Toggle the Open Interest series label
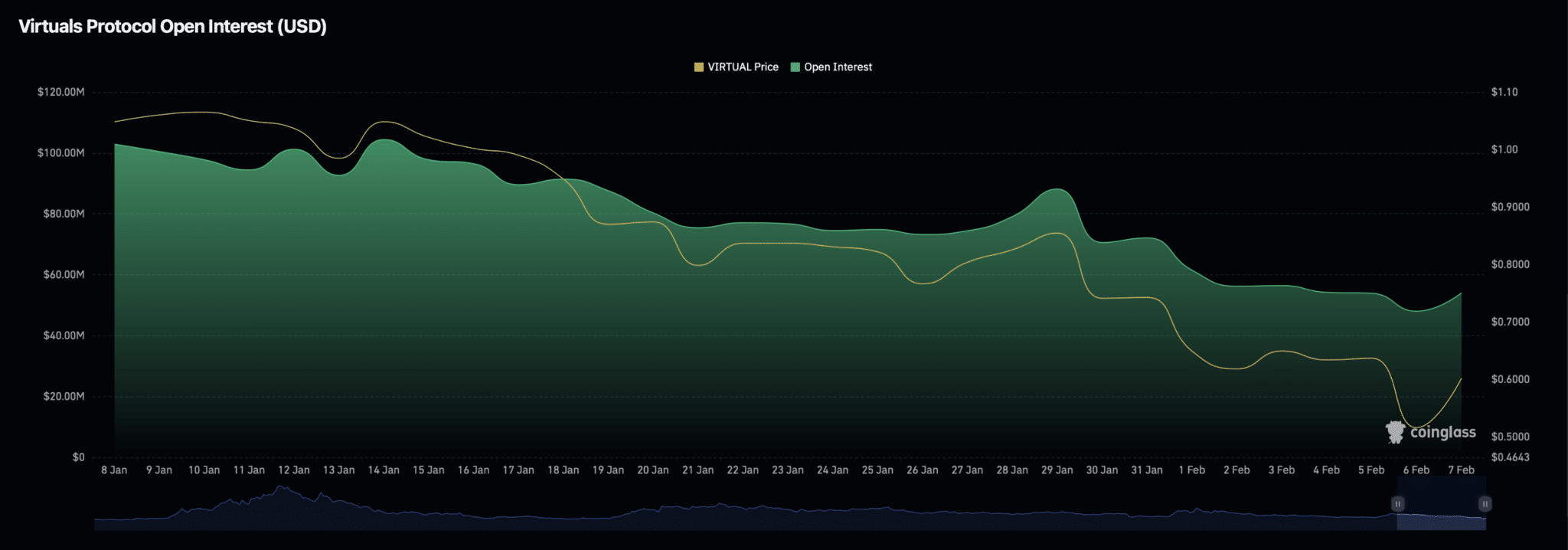Screen dimensions: 1568x550 [x=838, y=67]
